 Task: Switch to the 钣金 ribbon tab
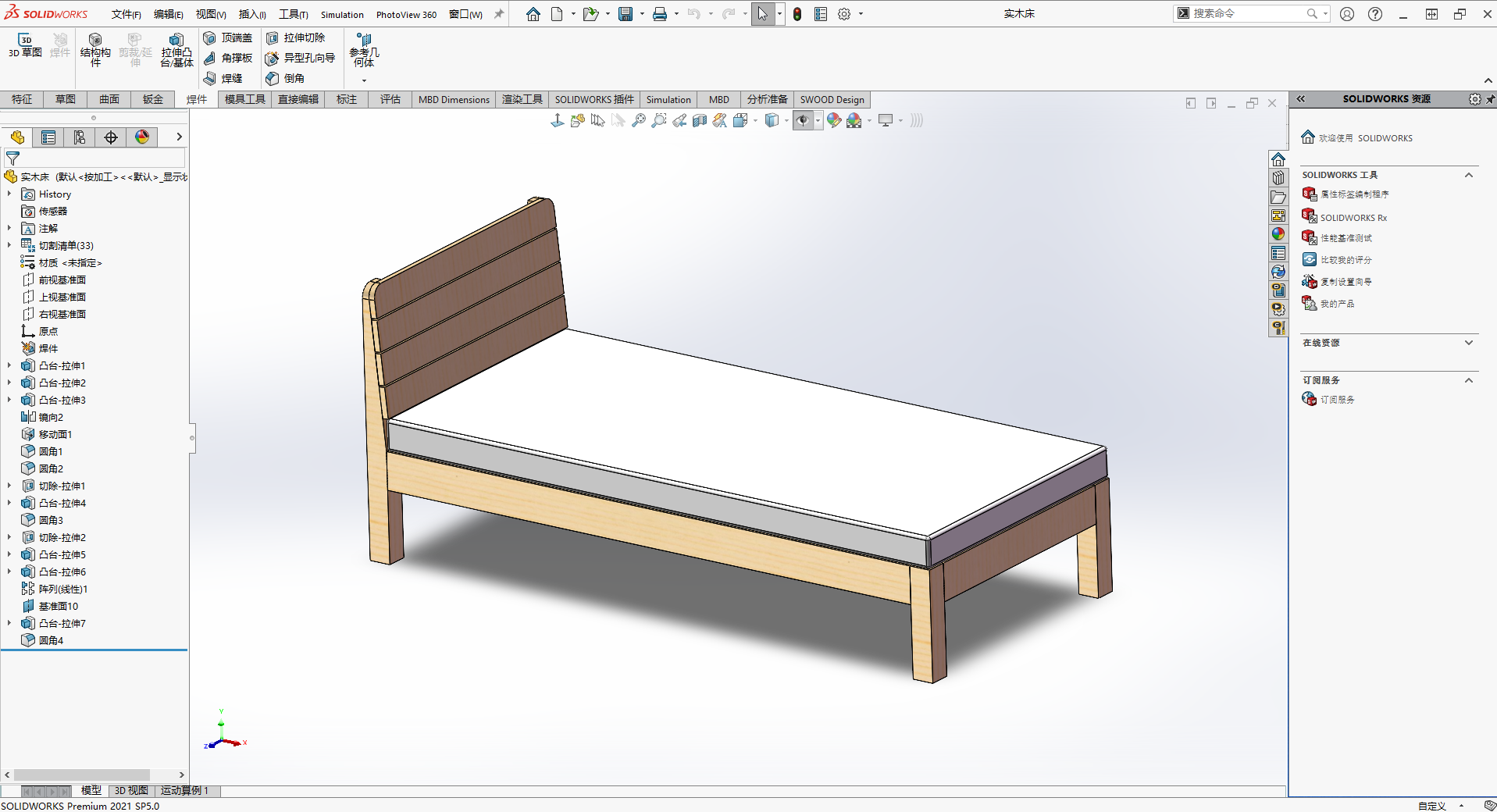(x=153, y=99)
